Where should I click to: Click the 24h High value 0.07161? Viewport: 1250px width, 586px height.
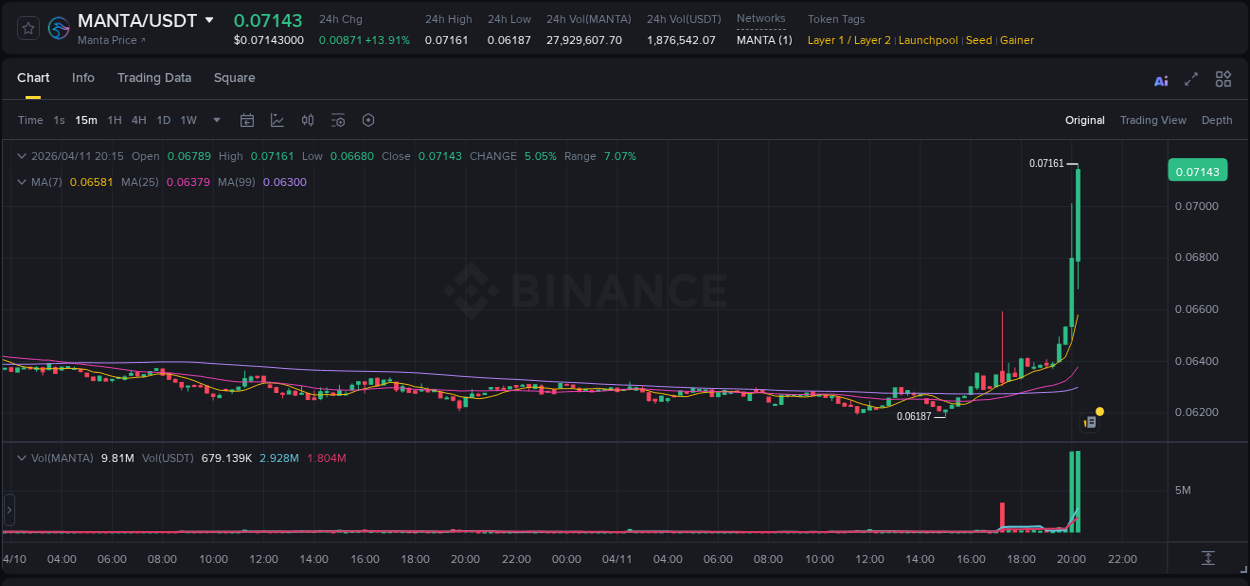(446, 40)
